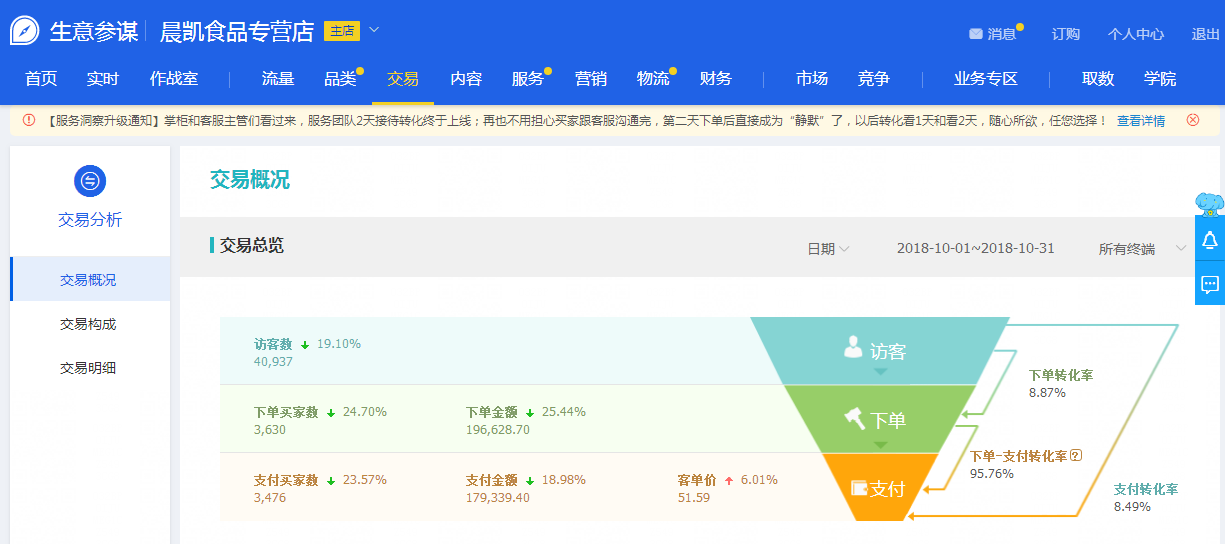Click the 下单转化率 value 8.87%
Image resolution: width=1225 pixels, height=544 pixels.
coord(1047,393)
